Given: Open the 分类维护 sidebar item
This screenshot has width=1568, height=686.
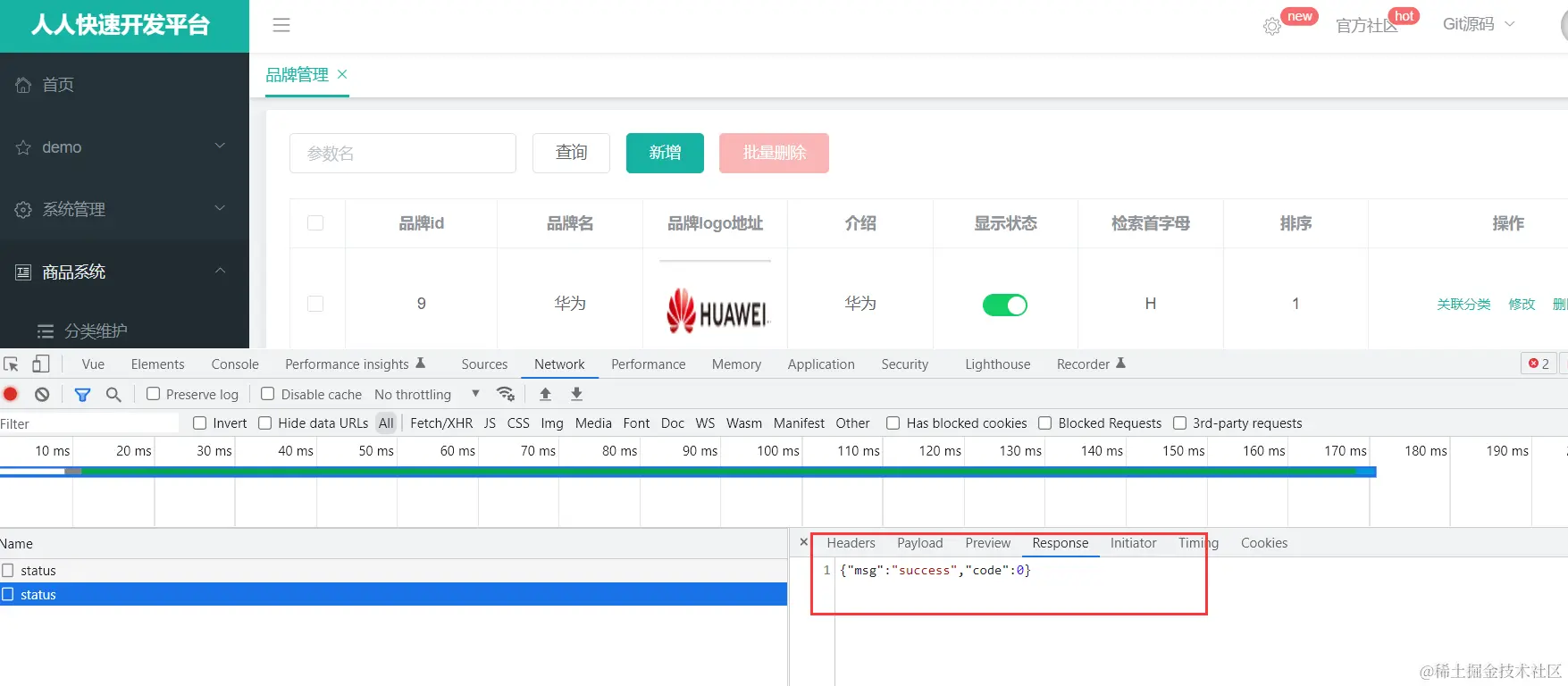Looking at the screenshot, I should pyautogui.click(x=96, y=331).
